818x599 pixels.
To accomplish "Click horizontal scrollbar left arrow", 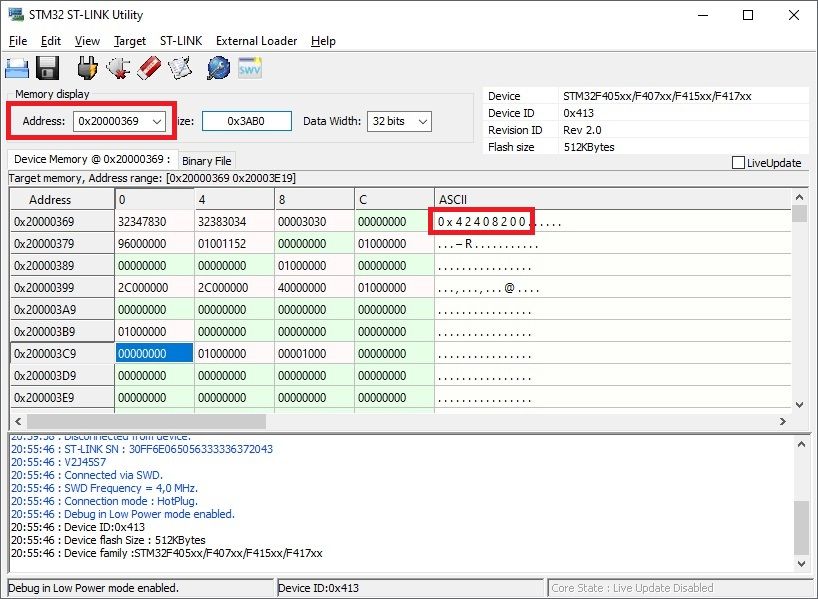I will coord(18,421).
